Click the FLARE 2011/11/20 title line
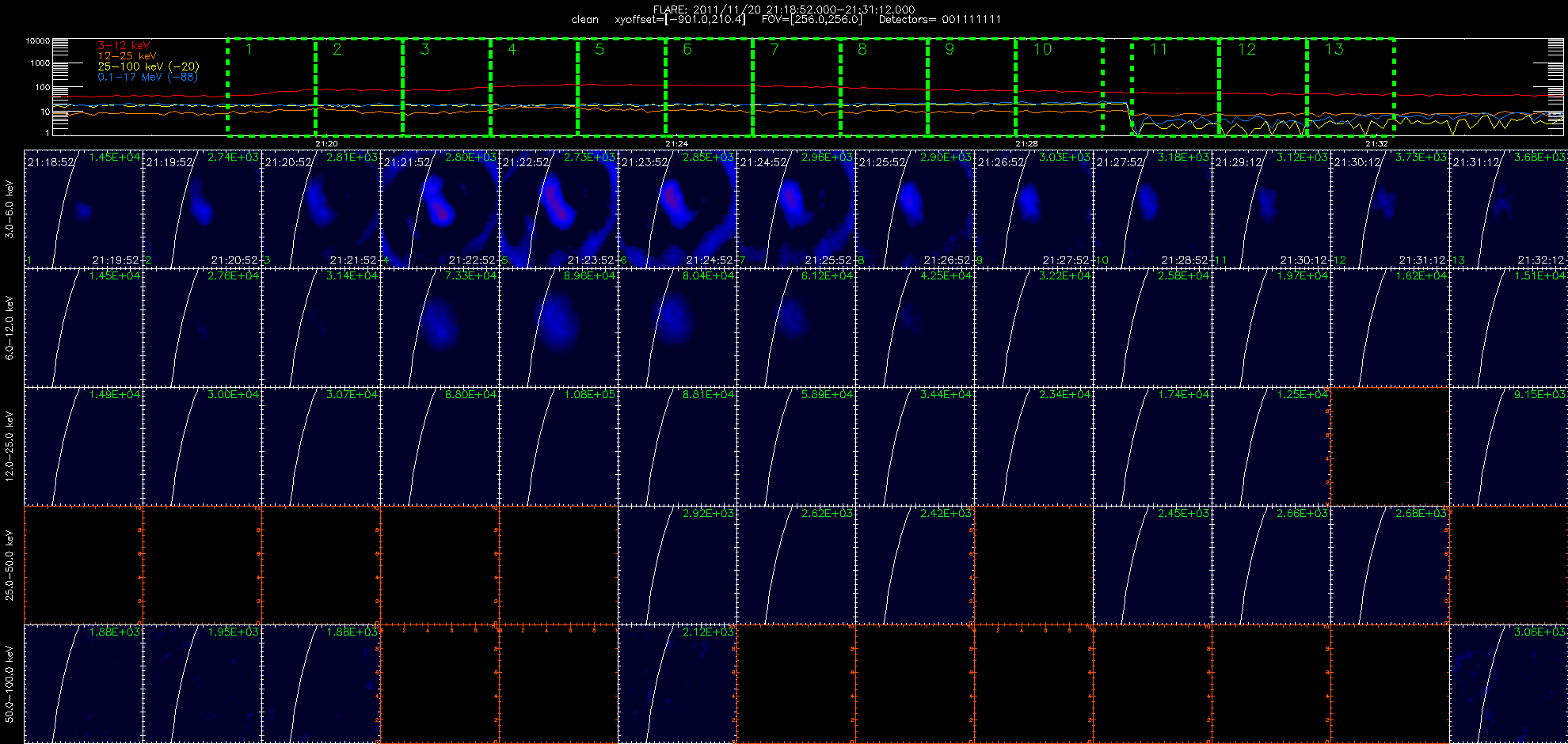The width and height of the screenshot is (1568, 744). 784,9
